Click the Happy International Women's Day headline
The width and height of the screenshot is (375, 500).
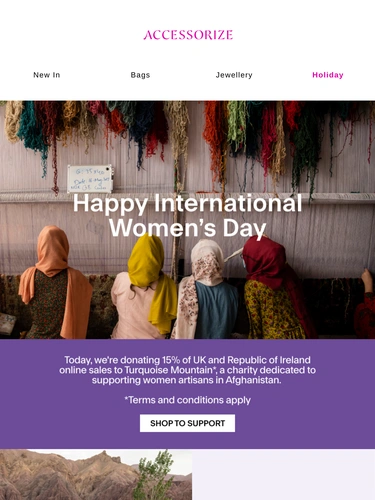[187, 215]
